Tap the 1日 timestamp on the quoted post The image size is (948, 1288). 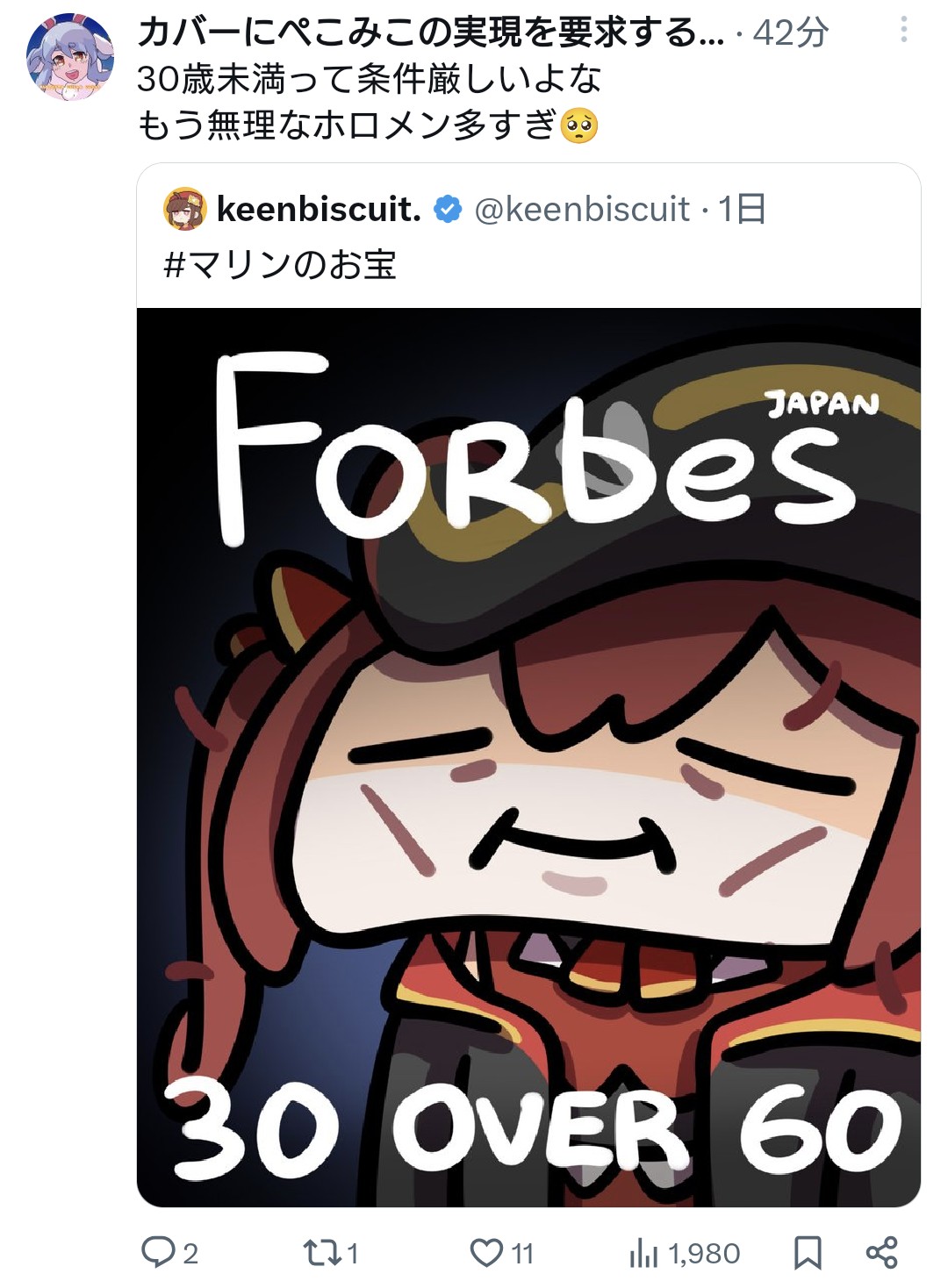click(743, 210)
